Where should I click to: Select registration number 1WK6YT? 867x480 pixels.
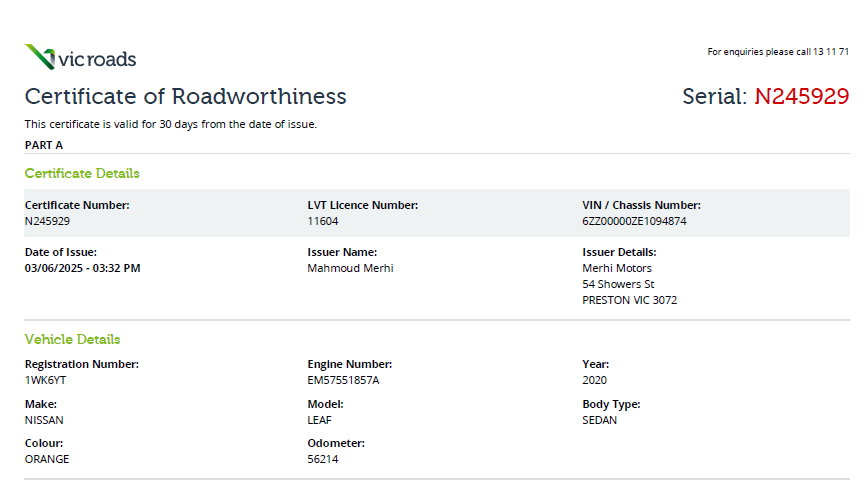45,380
